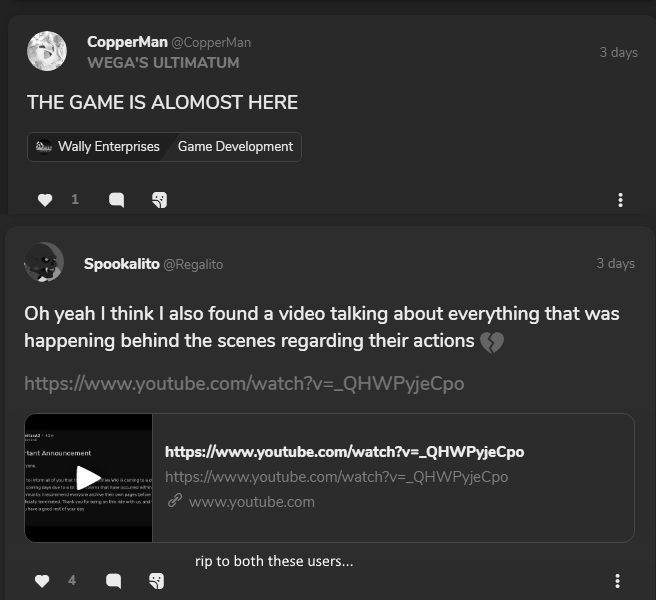
Task: Place sticker on CopperMan's post
Action: point(159,200)
